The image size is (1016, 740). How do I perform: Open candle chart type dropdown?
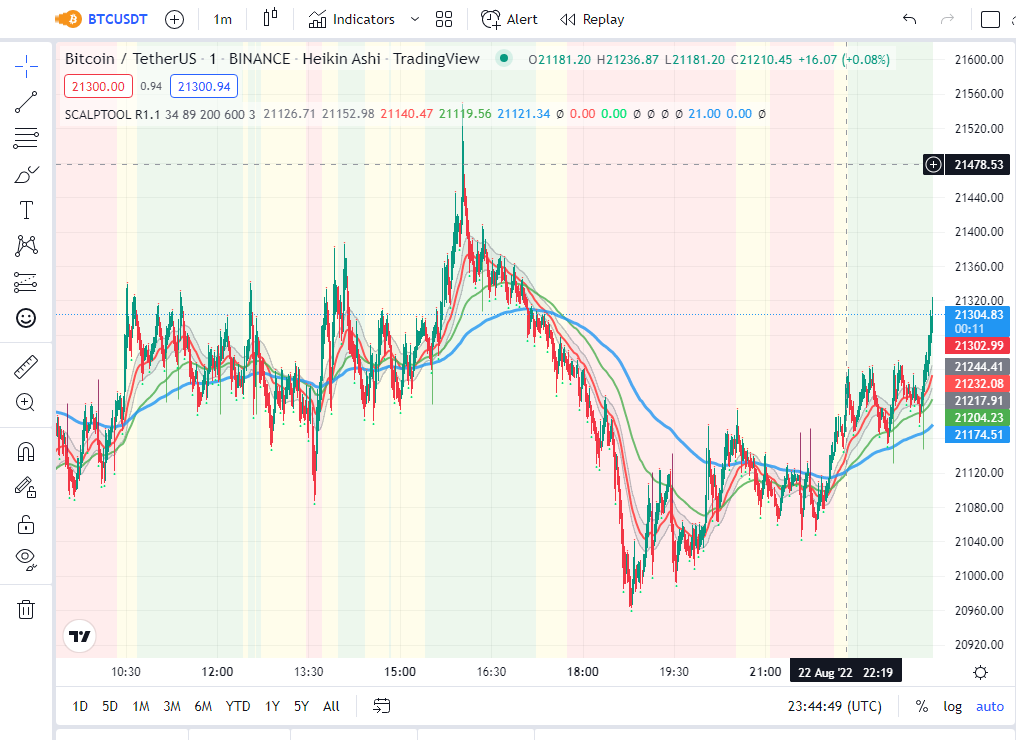(270, 19)
